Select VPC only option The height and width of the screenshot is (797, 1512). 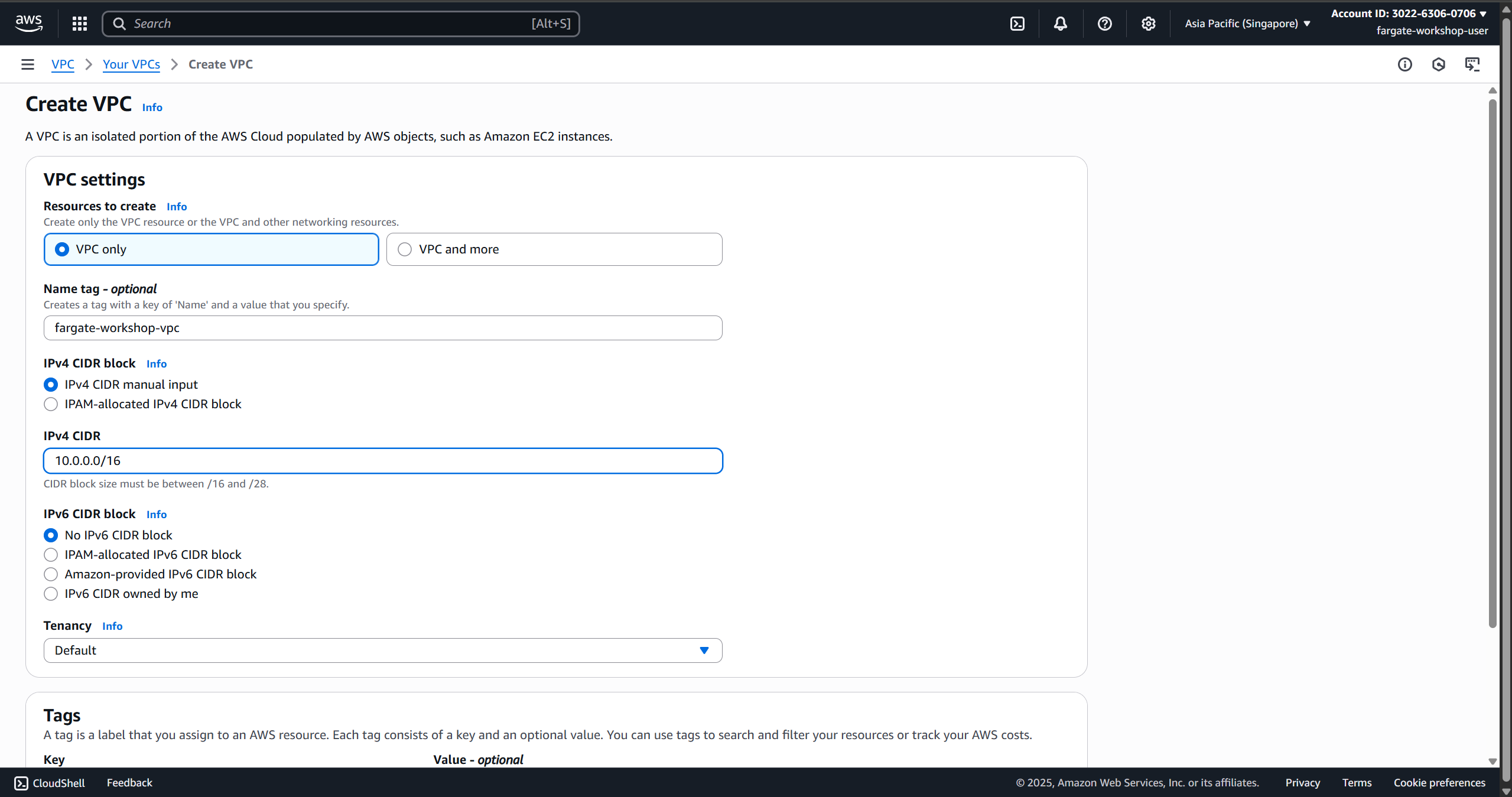click(211, 249)
